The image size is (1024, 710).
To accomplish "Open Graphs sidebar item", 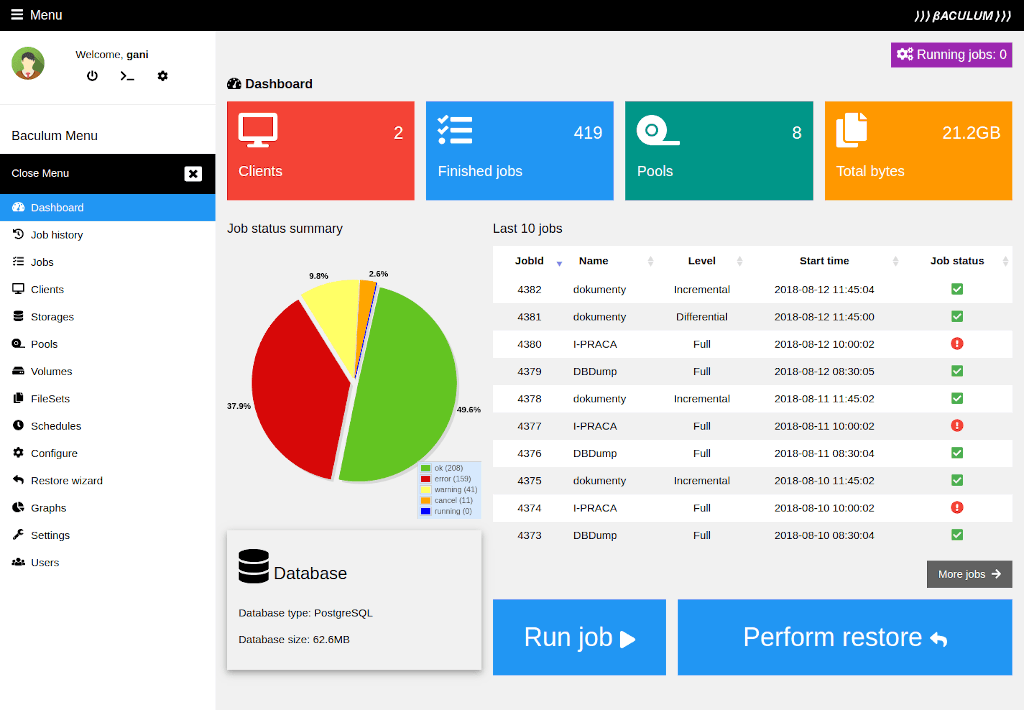I will pyautogui.click(x=108, y=508).
